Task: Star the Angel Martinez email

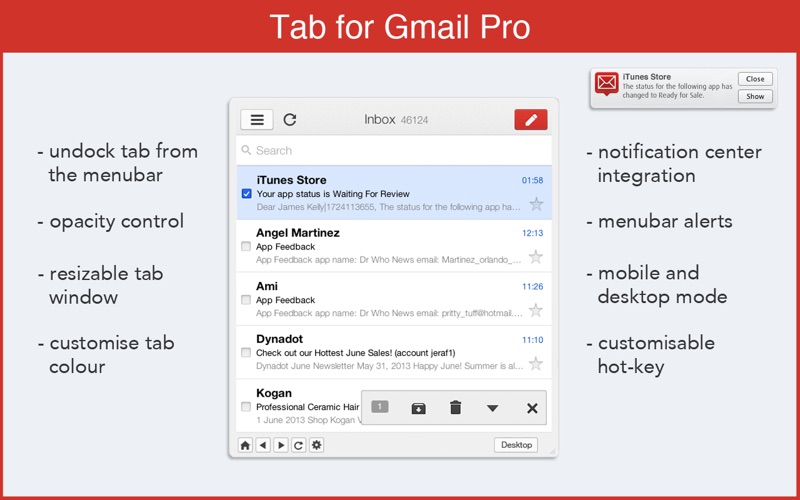Action: (536, 257)
